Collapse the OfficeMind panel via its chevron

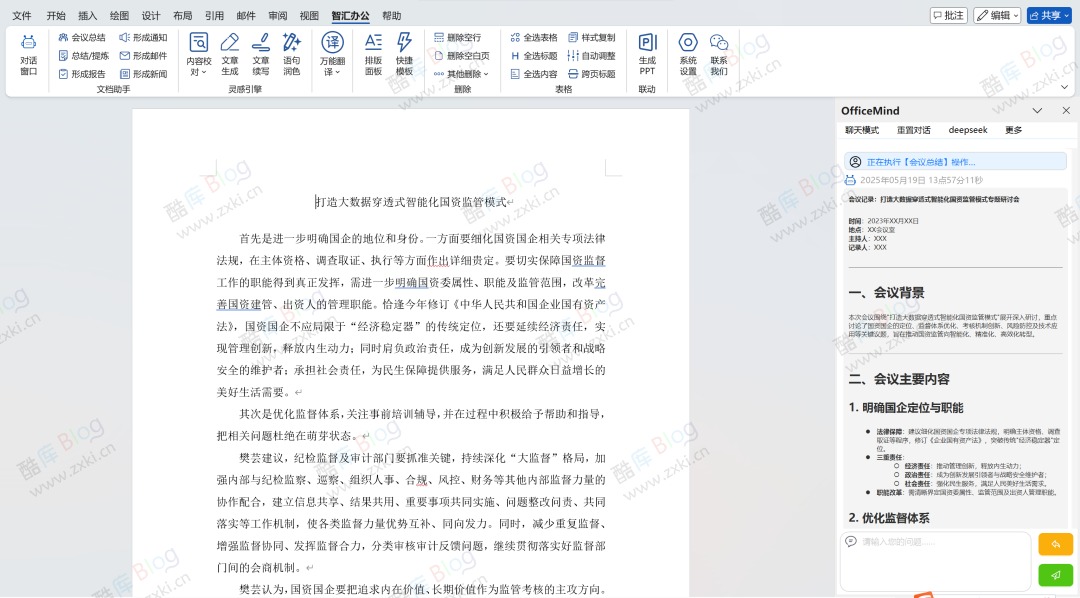tap(1038, 110)
